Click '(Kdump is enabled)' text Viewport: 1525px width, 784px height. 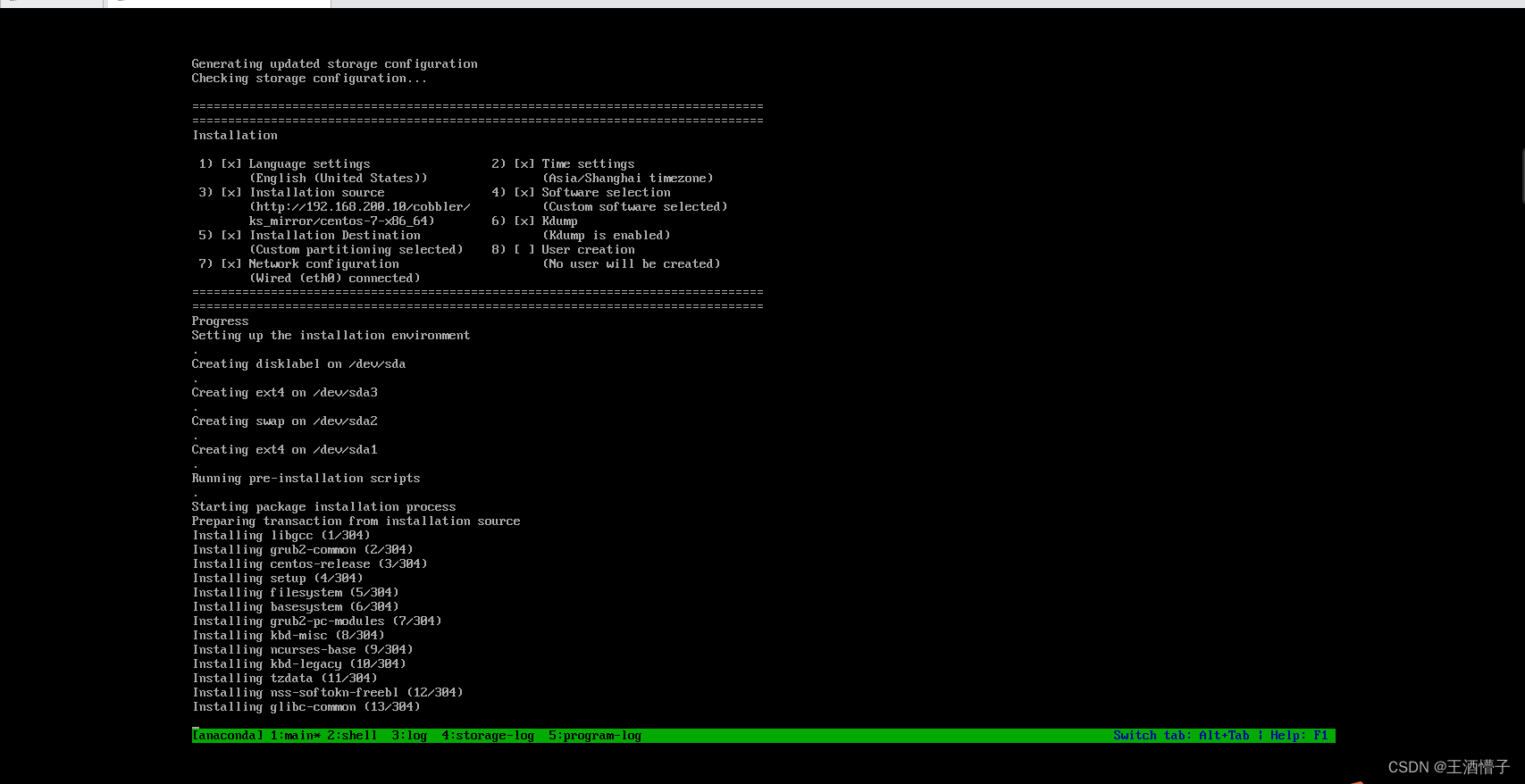[606, 236]
